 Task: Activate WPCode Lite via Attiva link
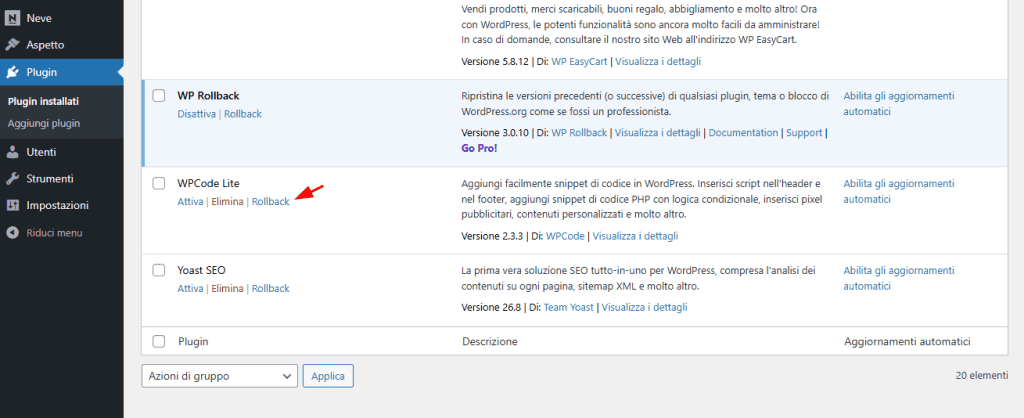point(190,202)
